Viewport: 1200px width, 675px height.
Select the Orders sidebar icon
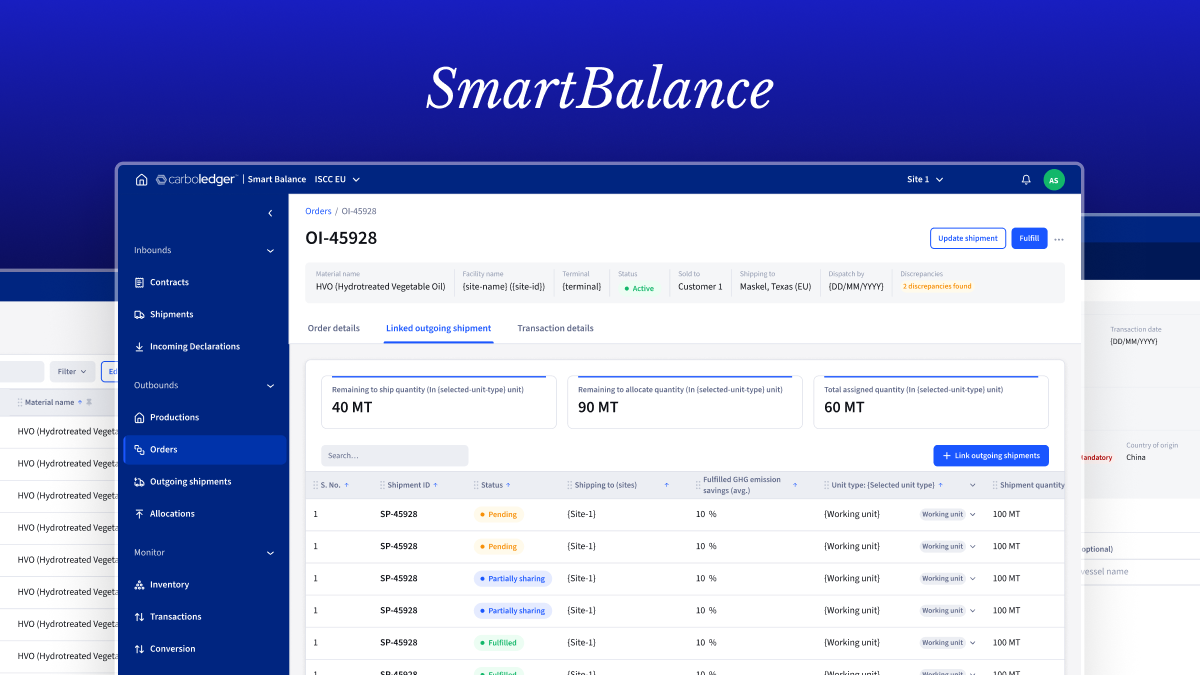click(x=139, y=449)
